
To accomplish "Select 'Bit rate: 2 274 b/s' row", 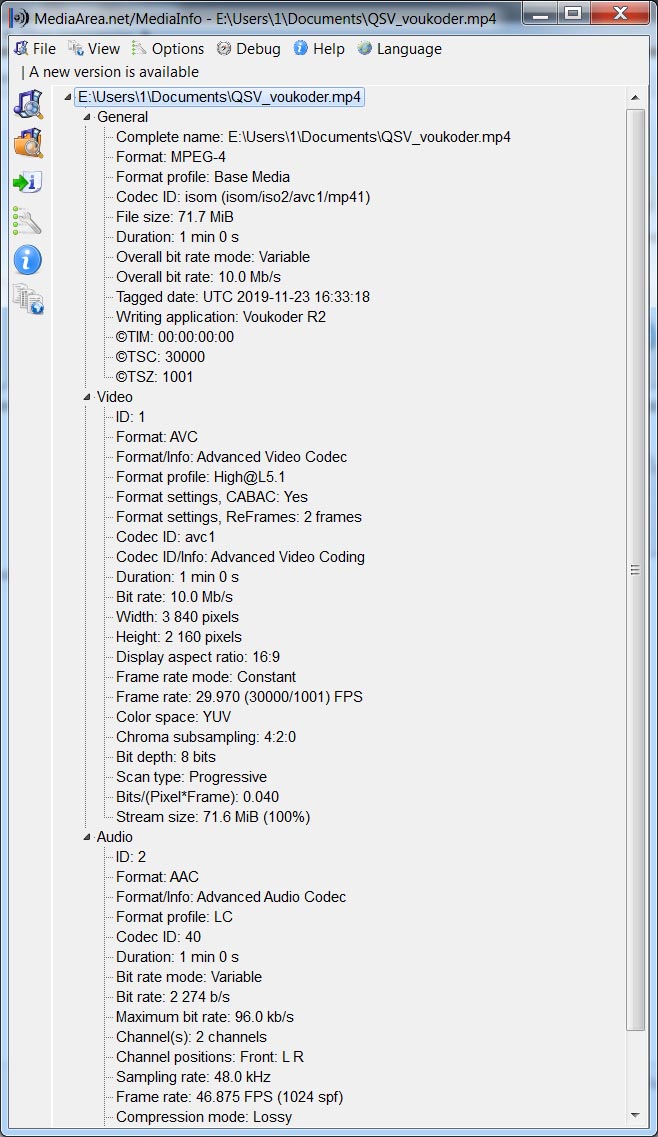I will click(x=173, y=997).
